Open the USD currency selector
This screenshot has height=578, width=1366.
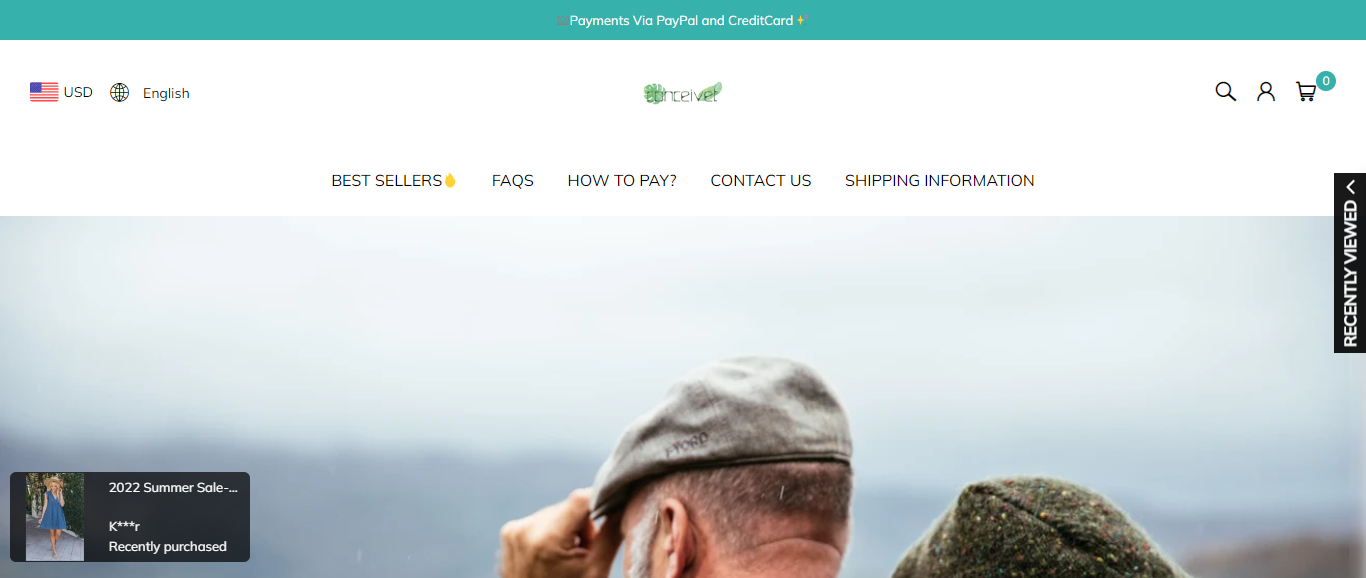pos(61,92)
